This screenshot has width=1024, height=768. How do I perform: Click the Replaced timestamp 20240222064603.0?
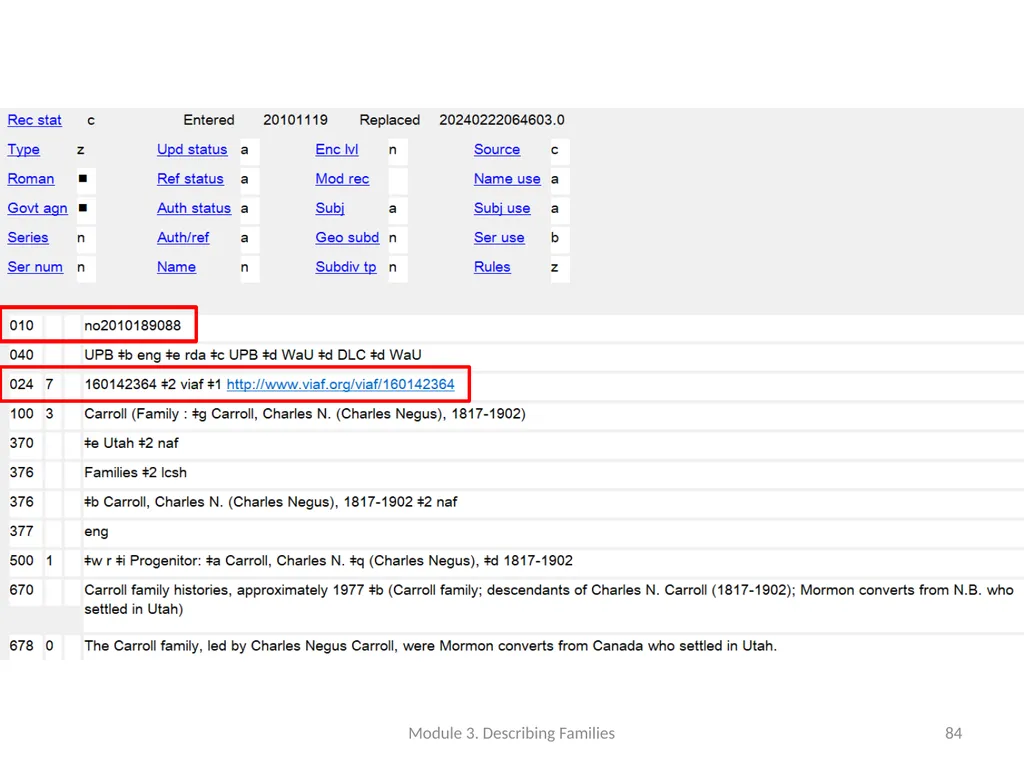(502, 120)
